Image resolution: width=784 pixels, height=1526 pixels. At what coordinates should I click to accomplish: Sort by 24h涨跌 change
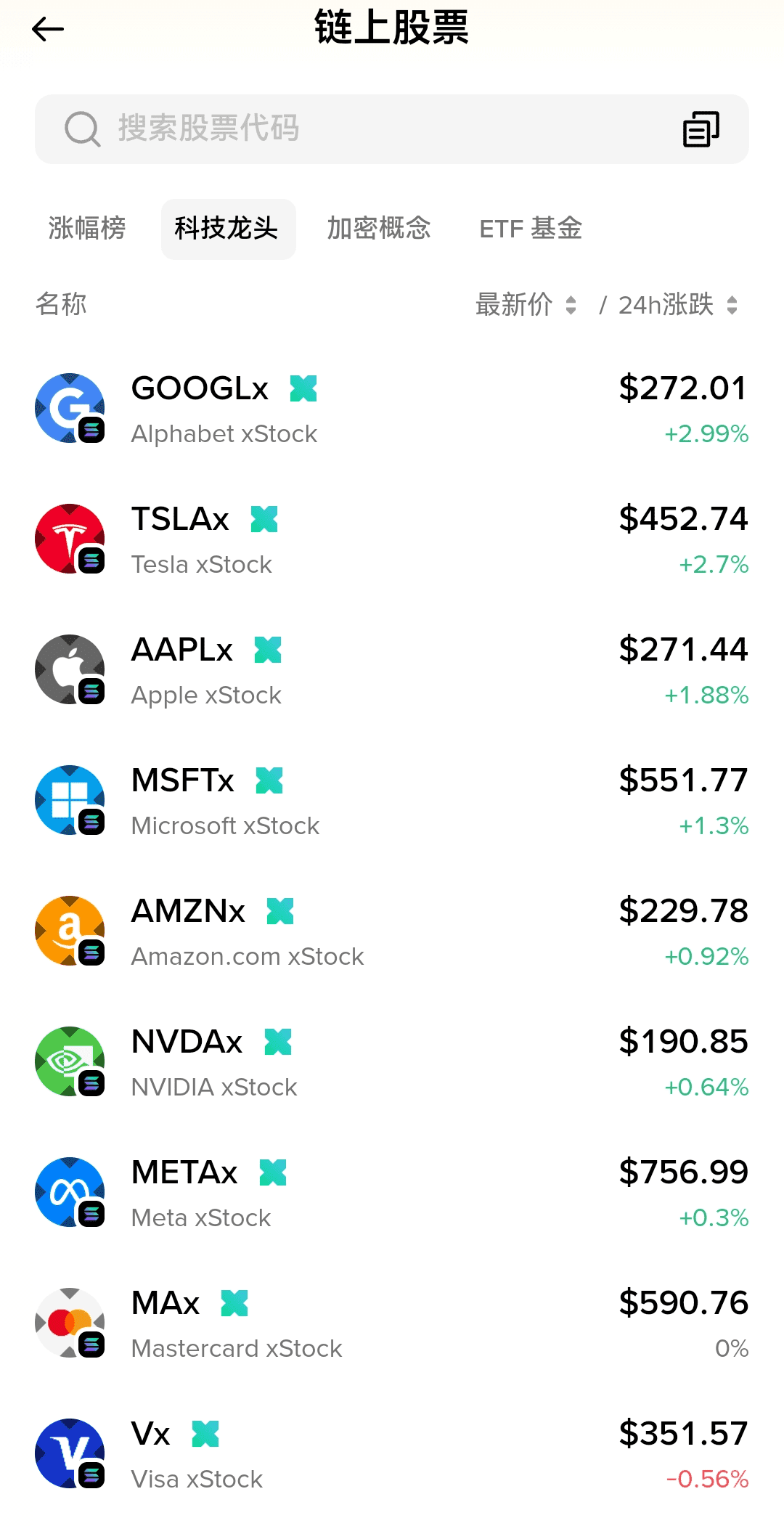(677, 305)
